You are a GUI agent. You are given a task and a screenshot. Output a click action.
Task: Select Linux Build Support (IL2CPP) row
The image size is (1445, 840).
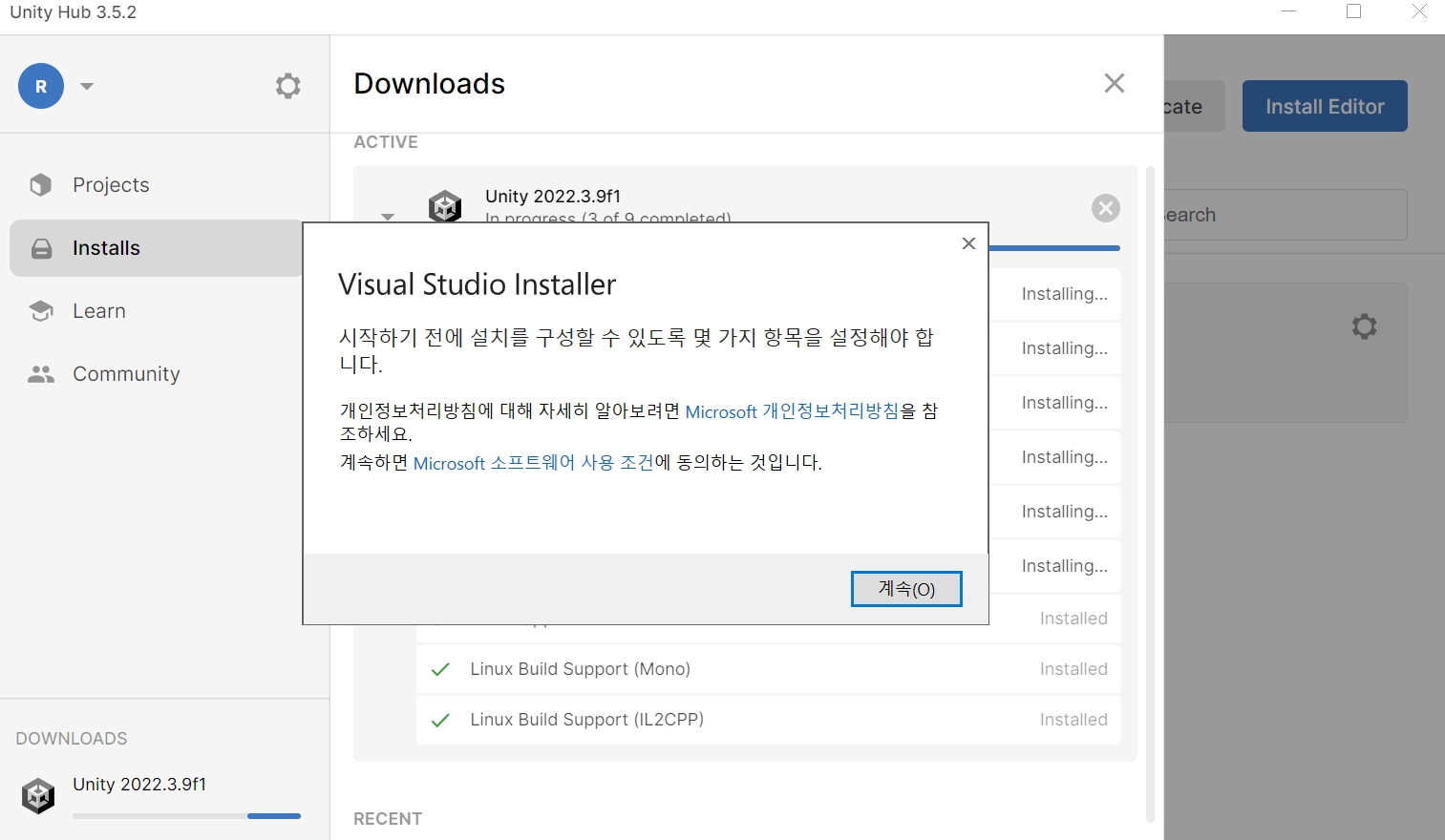click(x=768, y=720)
